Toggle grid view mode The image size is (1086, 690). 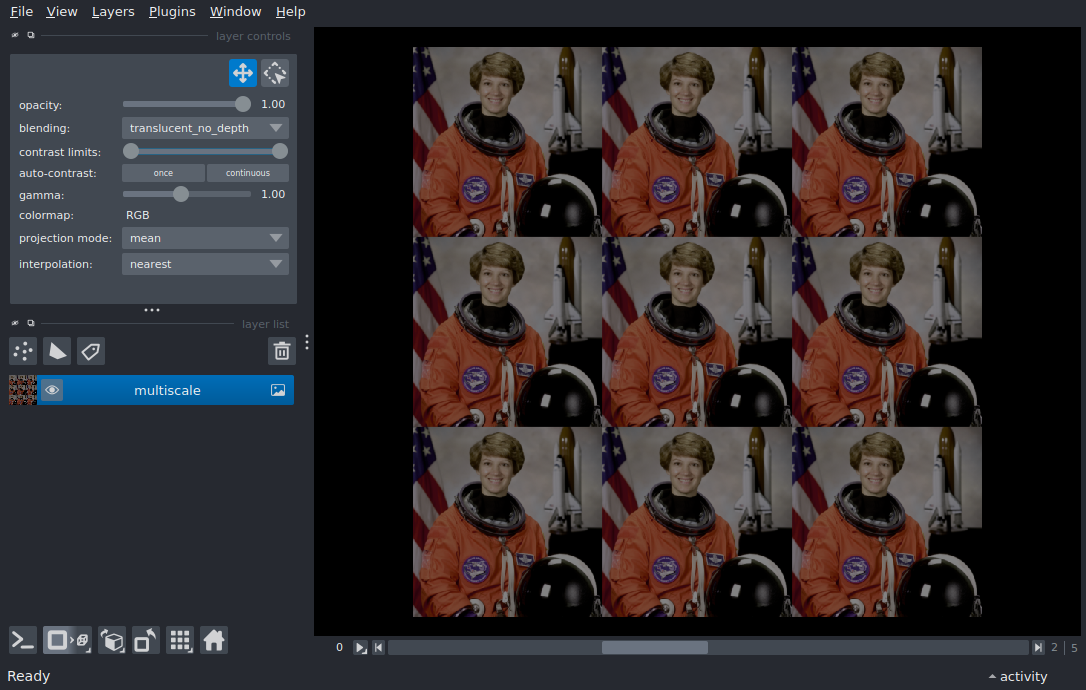[180, 640]
